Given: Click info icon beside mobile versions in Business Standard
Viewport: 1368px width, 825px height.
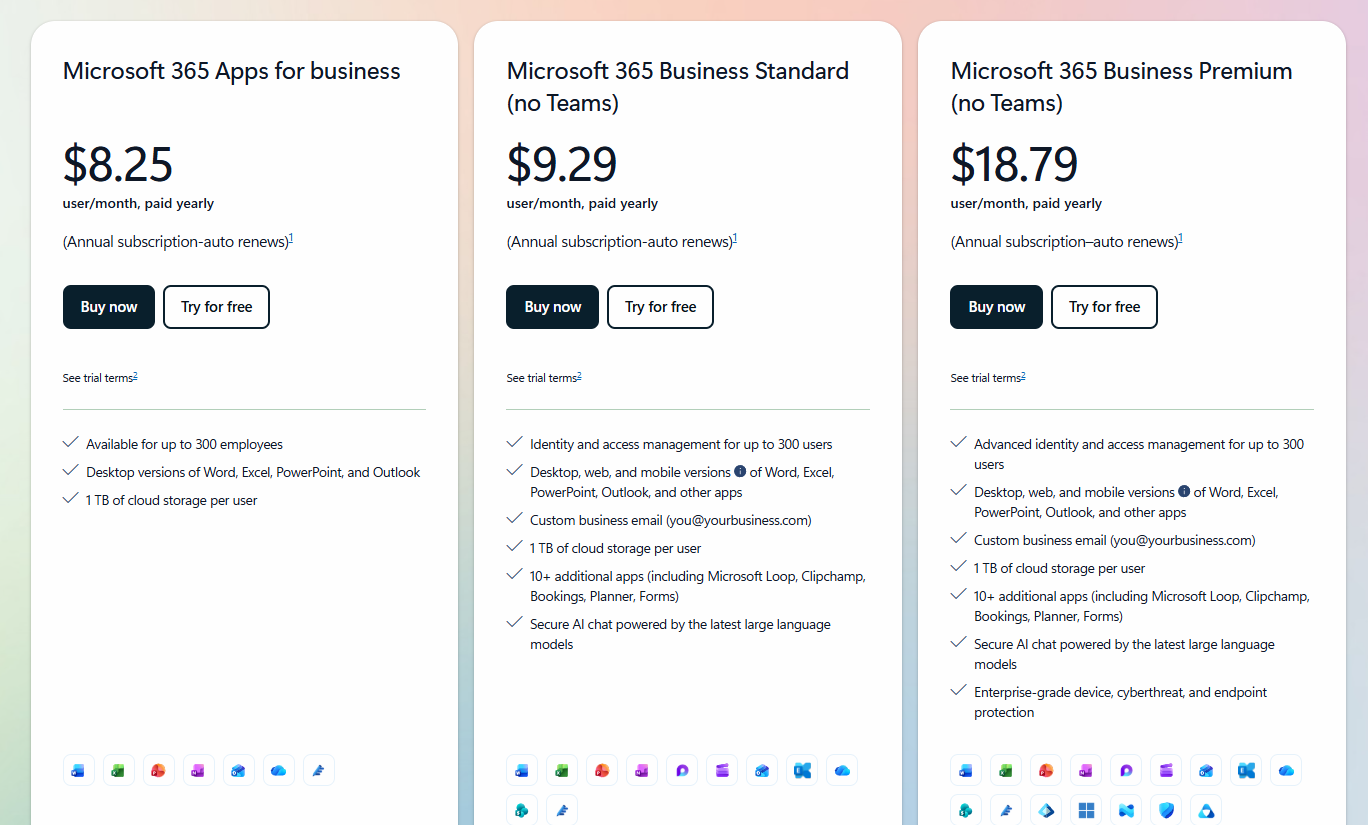Looking at the screenshot, I should click(x=740, y=471).
